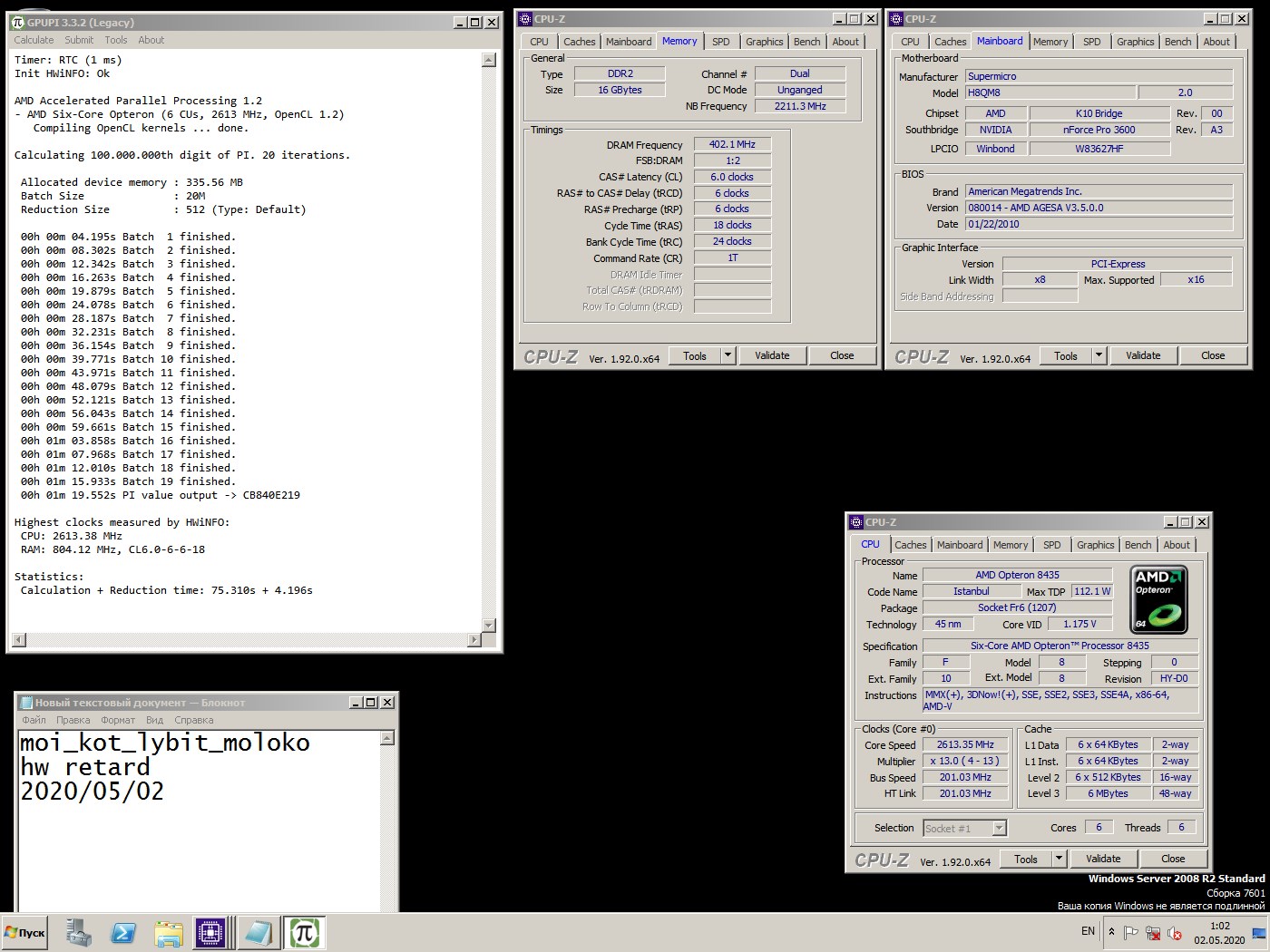The image size is (1270, 952).
Task: Switch to CPU tab in Memory CPU-Z window
Action: [540, 42]
